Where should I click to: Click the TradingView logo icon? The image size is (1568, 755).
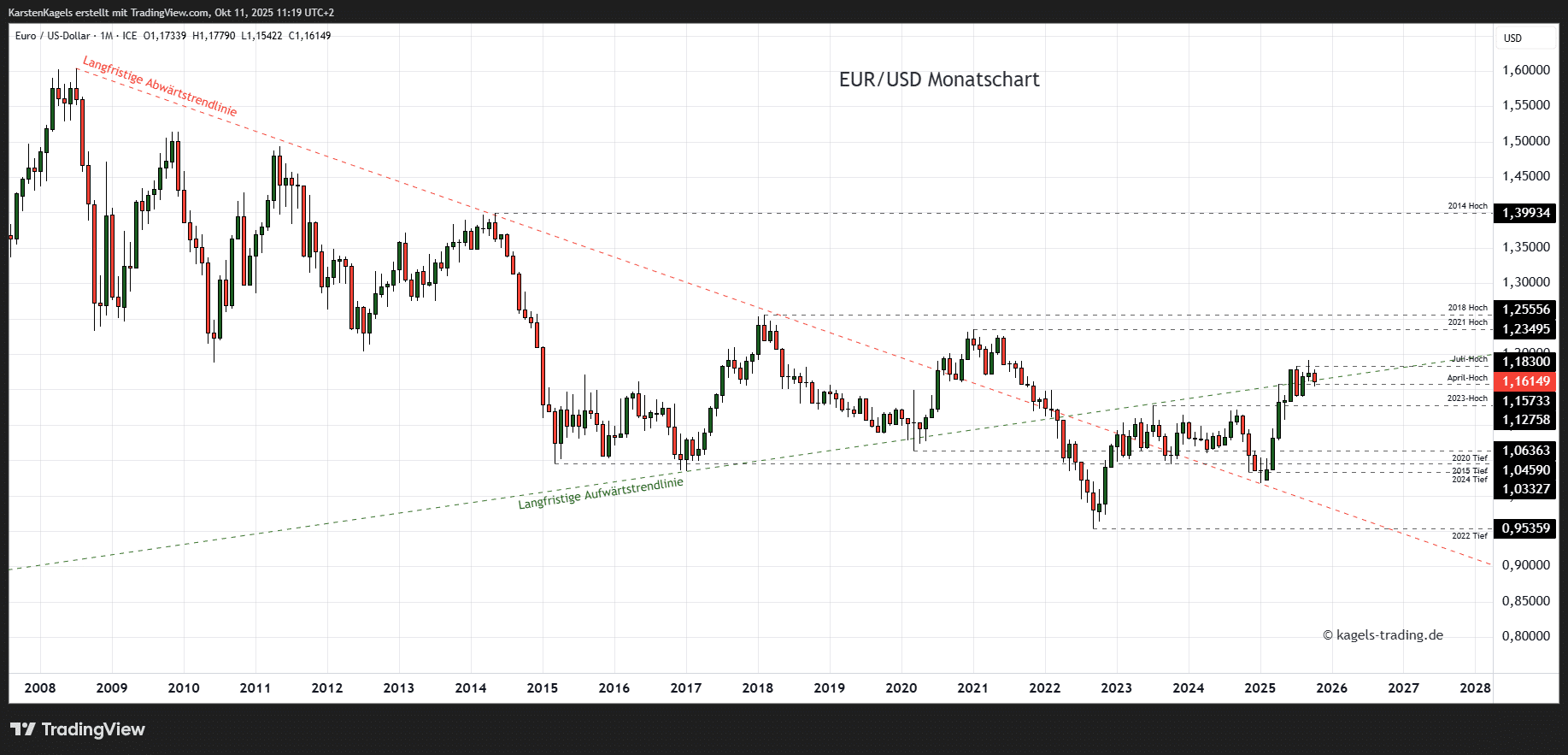(23, 729)
